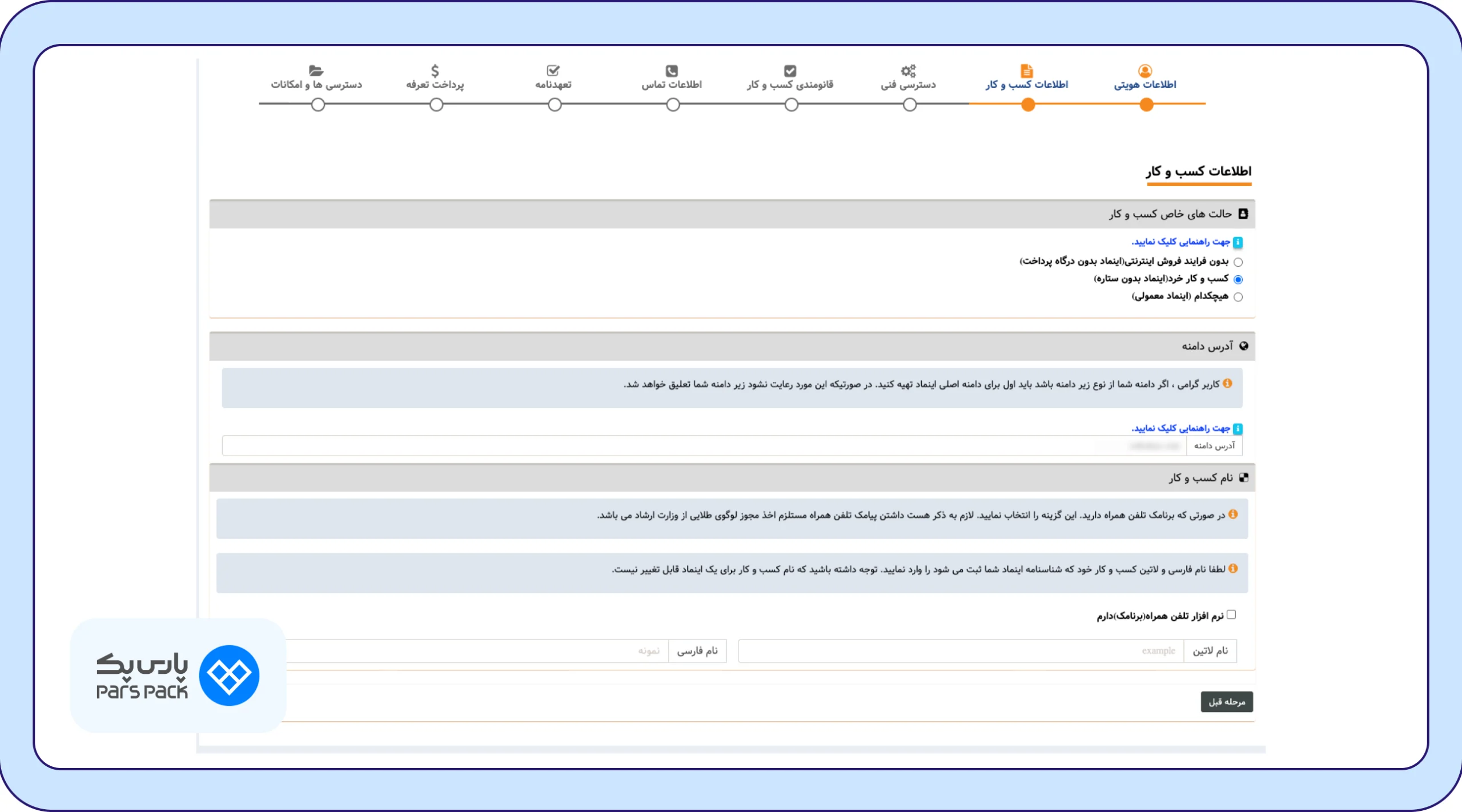
Task: Click the orange step circle under اطلاعات هویتی
Action: click(x=1146, y=105)
